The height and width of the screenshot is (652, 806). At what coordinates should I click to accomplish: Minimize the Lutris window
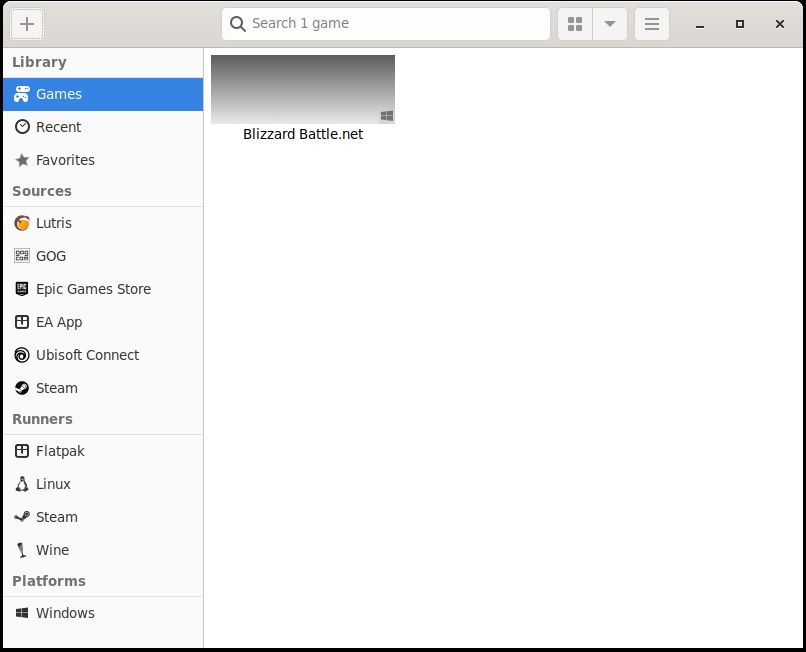tap(700, 24)
